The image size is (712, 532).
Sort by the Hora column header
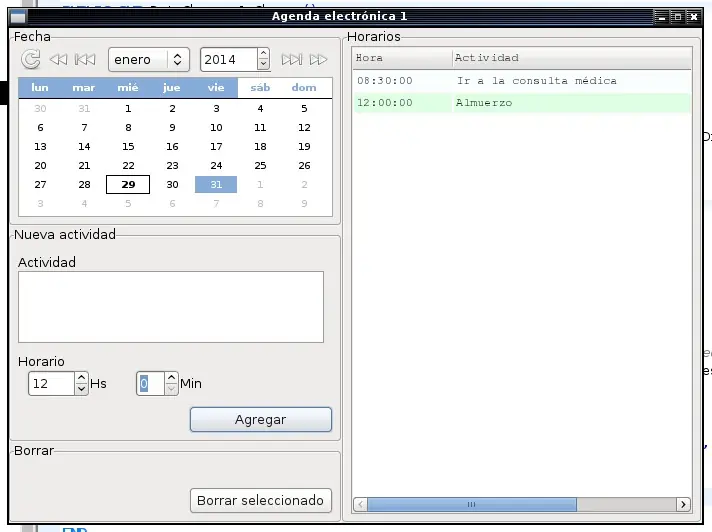coord(402,58)
